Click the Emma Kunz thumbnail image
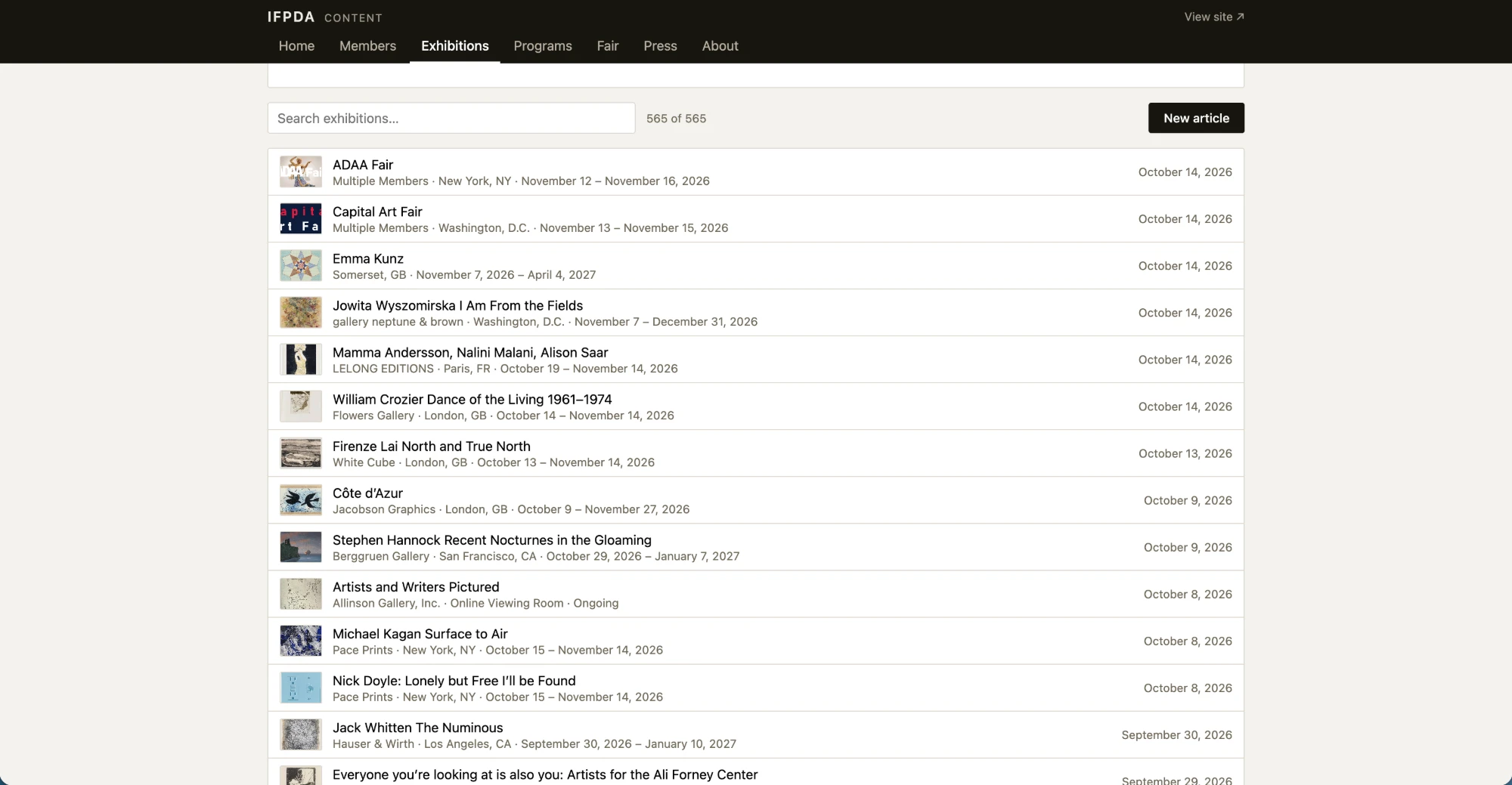This screenshot has width=1512, height=785. (301, 266)
